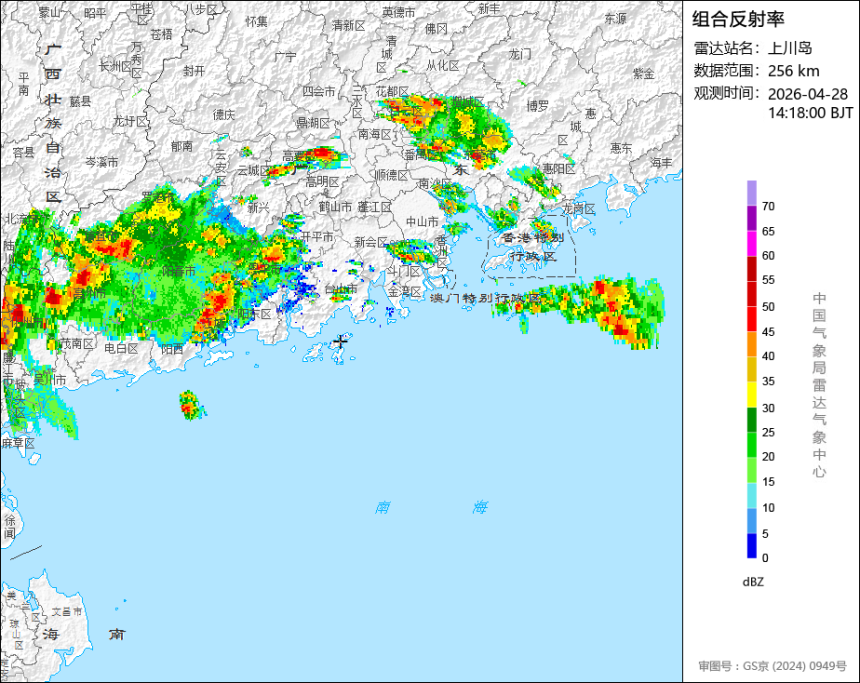This screenshot has width=860, height=683.
Task: Click the station name 上川岛
Action: [790, 48]
